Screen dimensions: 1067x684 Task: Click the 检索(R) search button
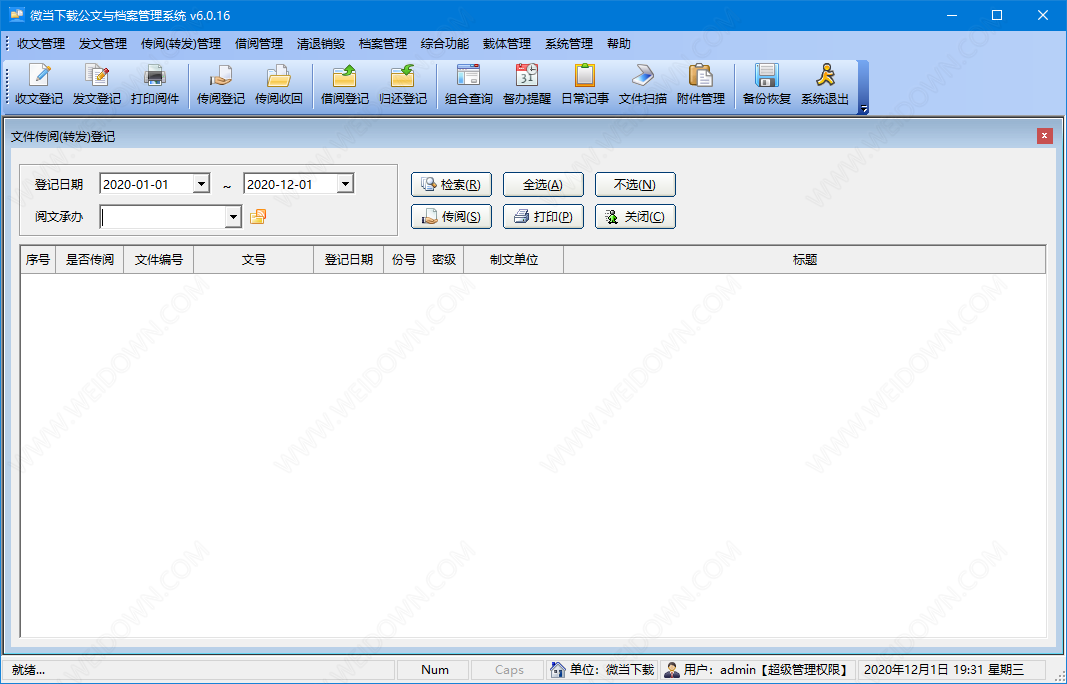click(x=451, y=184)
